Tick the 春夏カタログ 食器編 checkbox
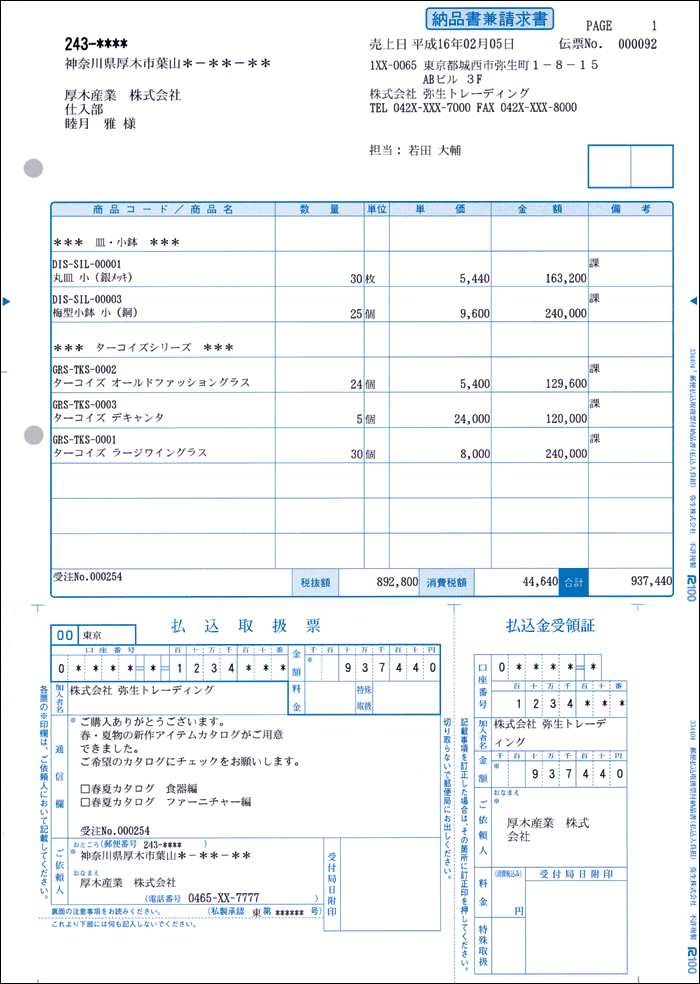Image resolution: width=700 pixels, height=984 pixels. tap(86, 788)
